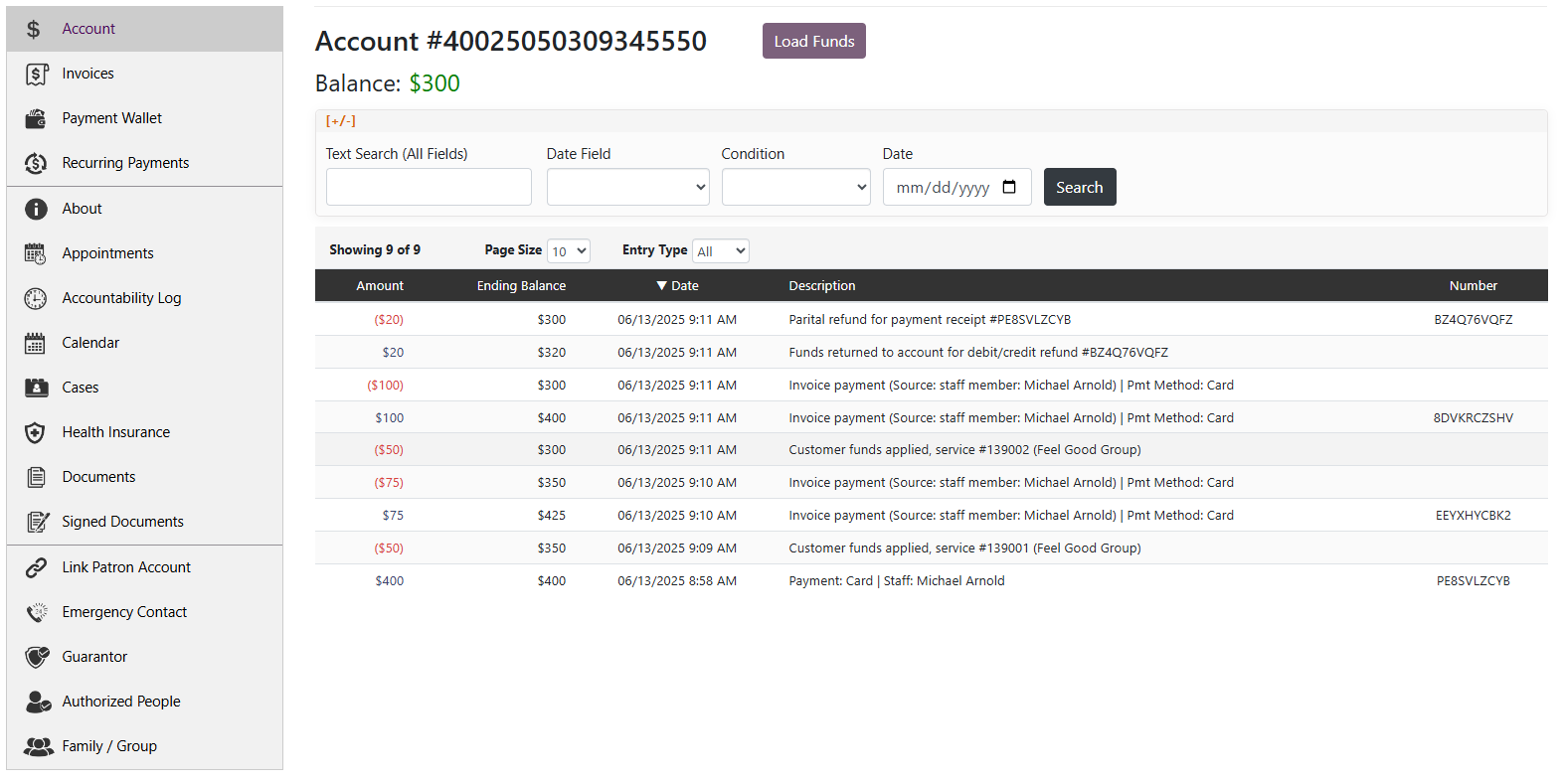Click the ($20) amount cell
This screenshot has width=1564, height=784.
pyautogui.click(x=389, y=320)
